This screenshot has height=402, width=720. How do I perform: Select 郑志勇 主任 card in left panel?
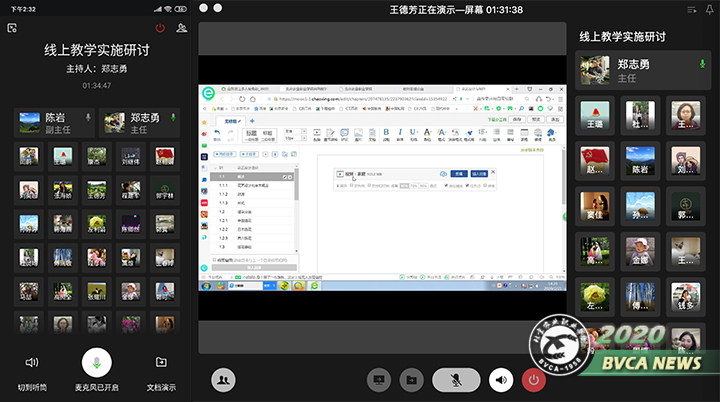pyautogui.click(x=140, y=123)
